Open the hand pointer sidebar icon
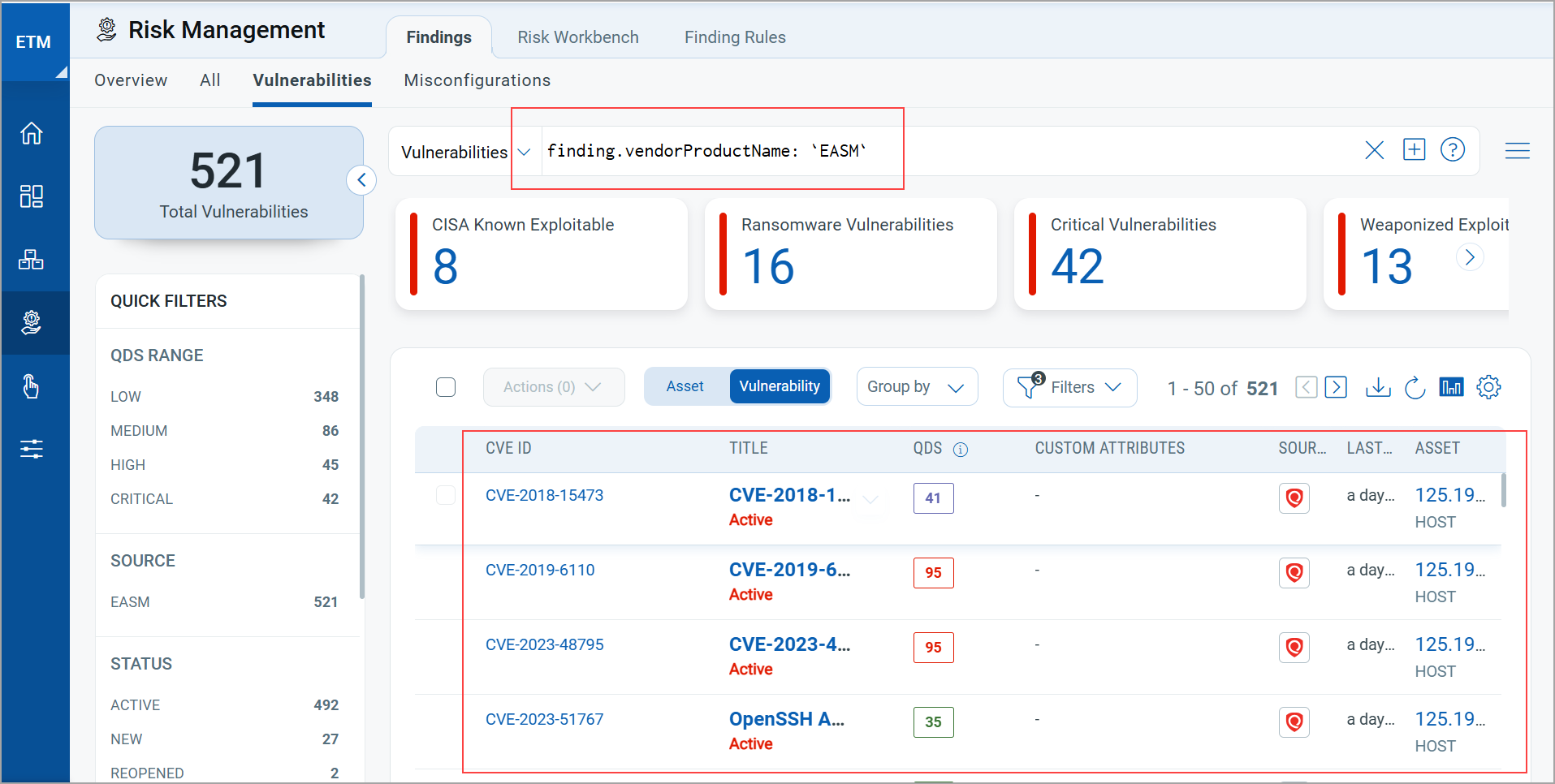This screenshot has width=1555, height=784. [32, 386]
